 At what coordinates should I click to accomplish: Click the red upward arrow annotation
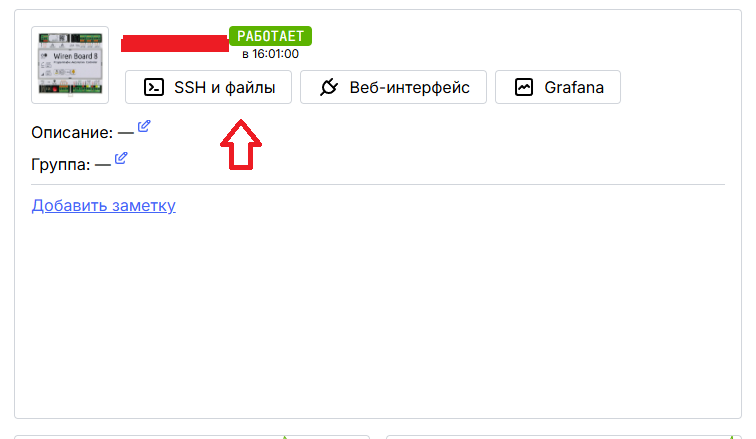(241, 145)
